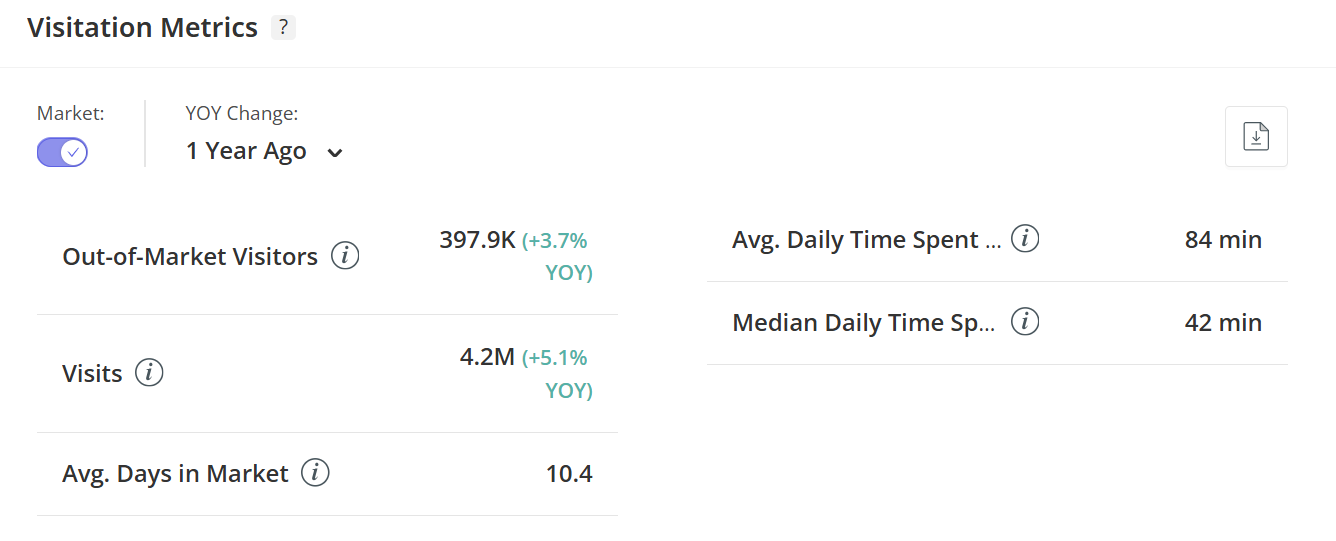Screen dimensions: 1336x541
Task: Show info for Out-of-Market Visitors
Action: (345, 257)
